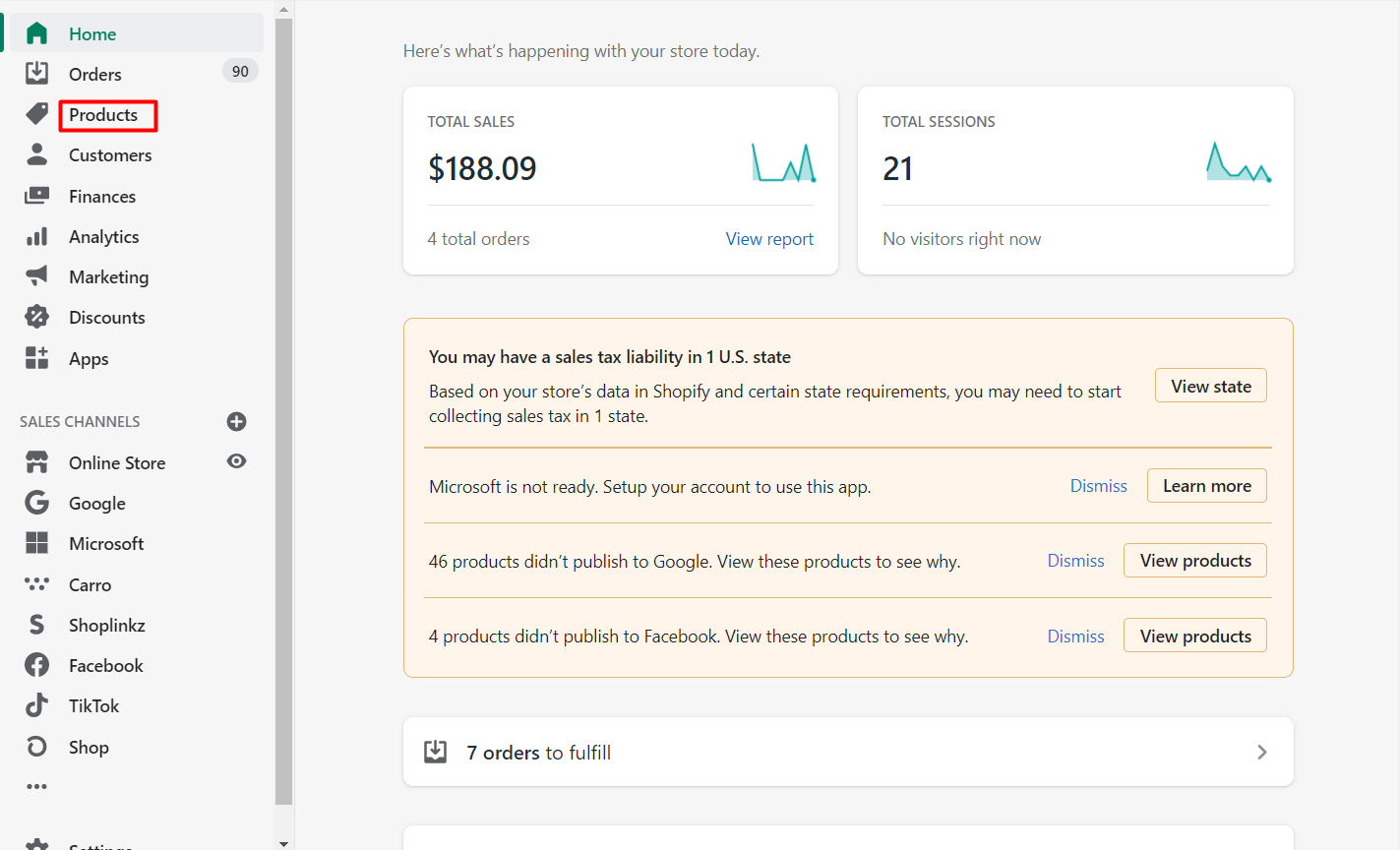Add a sales channel with plus icon
The width and height of the screenshot is (1400, 850).
pyautogui.click(x=236, y=421)
